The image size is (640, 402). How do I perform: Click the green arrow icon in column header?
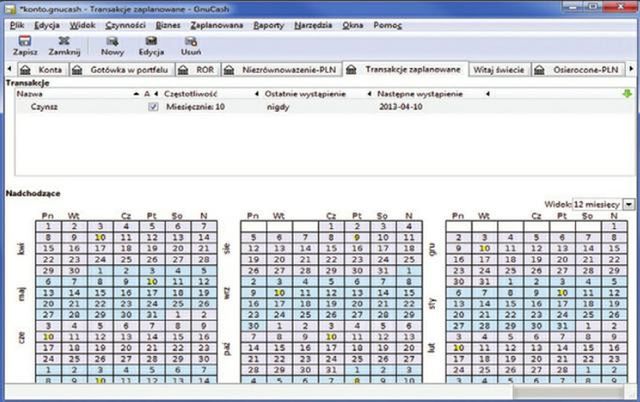(x=627, y=94)
